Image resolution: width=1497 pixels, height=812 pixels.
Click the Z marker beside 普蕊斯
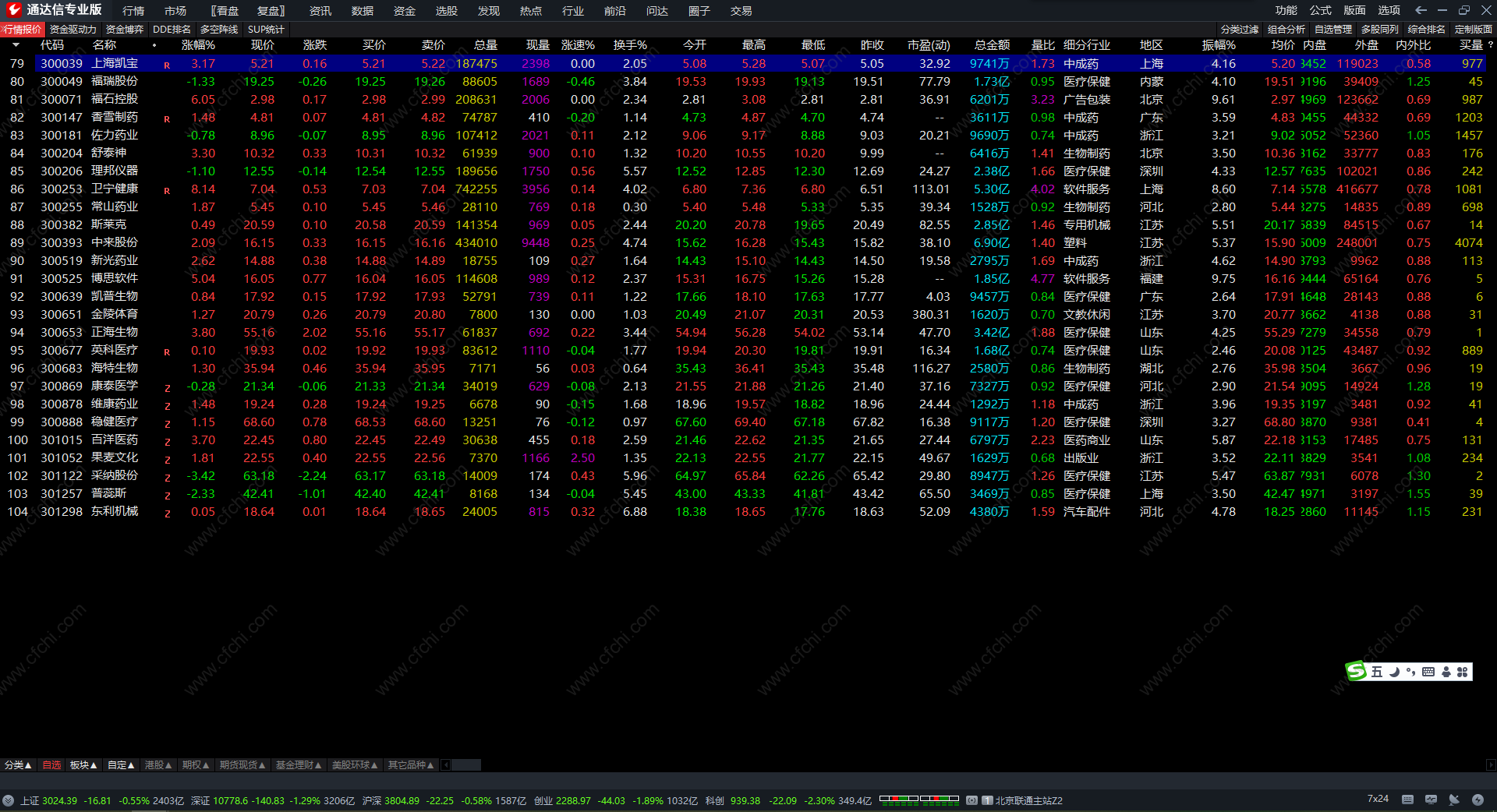click(x=167, y=496)
